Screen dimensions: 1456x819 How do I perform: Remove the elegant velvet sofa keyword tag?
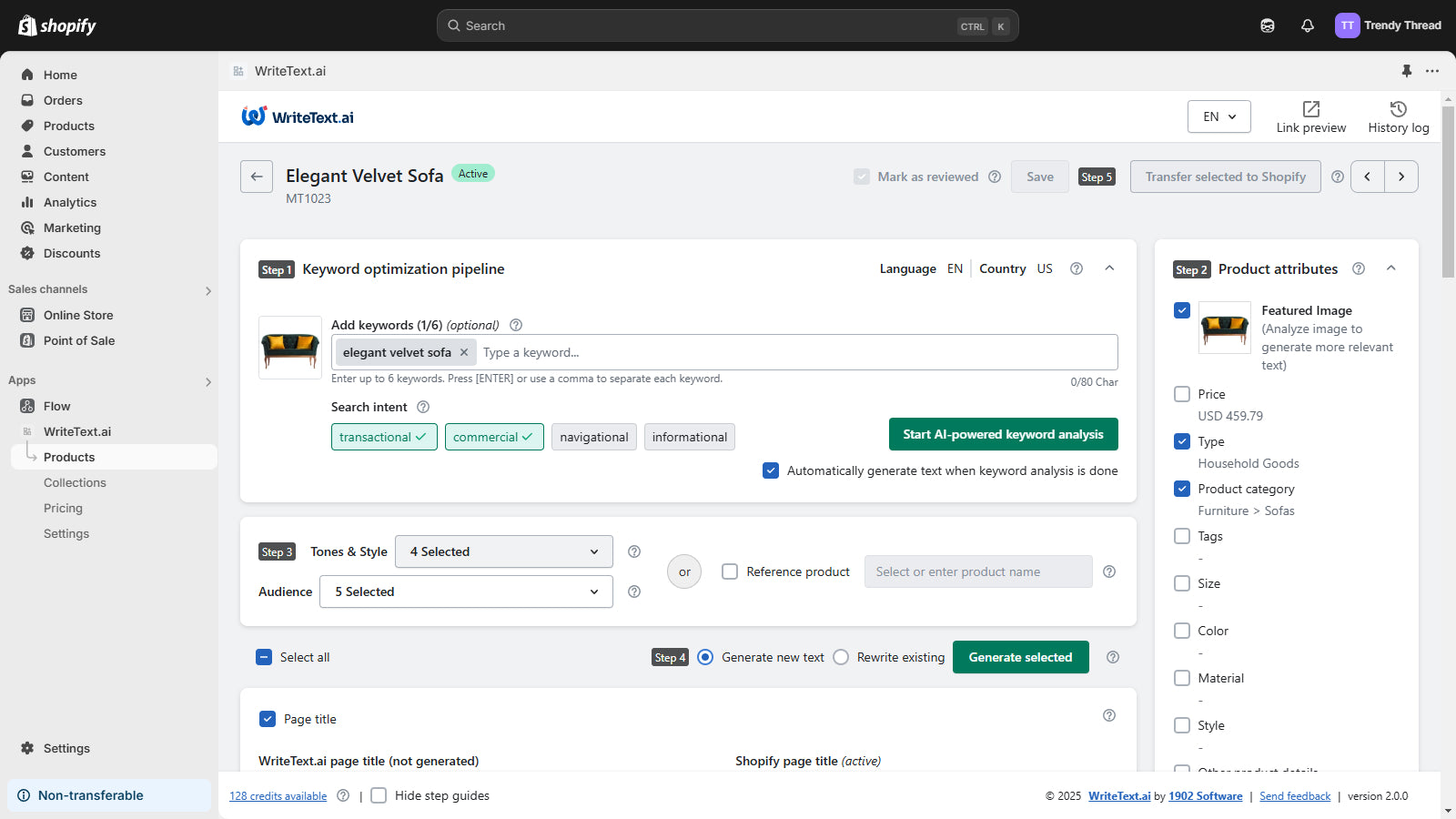coord(464,352)
